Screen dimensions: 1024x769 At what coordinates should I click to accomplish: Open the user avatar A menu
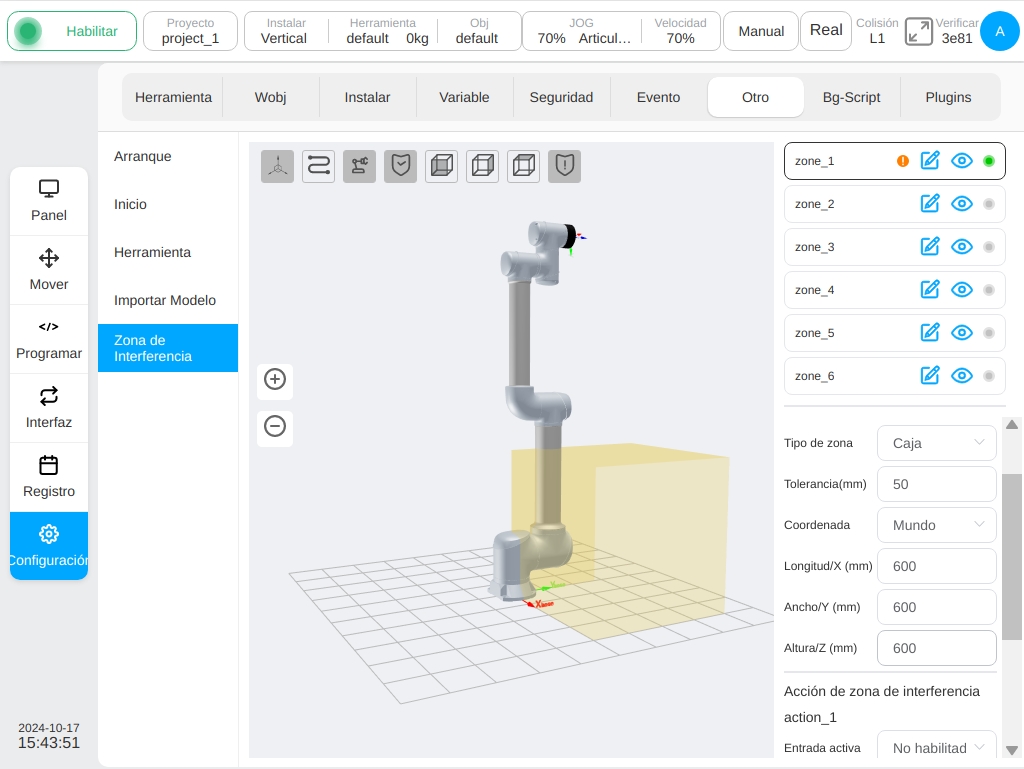coord(999,31)
